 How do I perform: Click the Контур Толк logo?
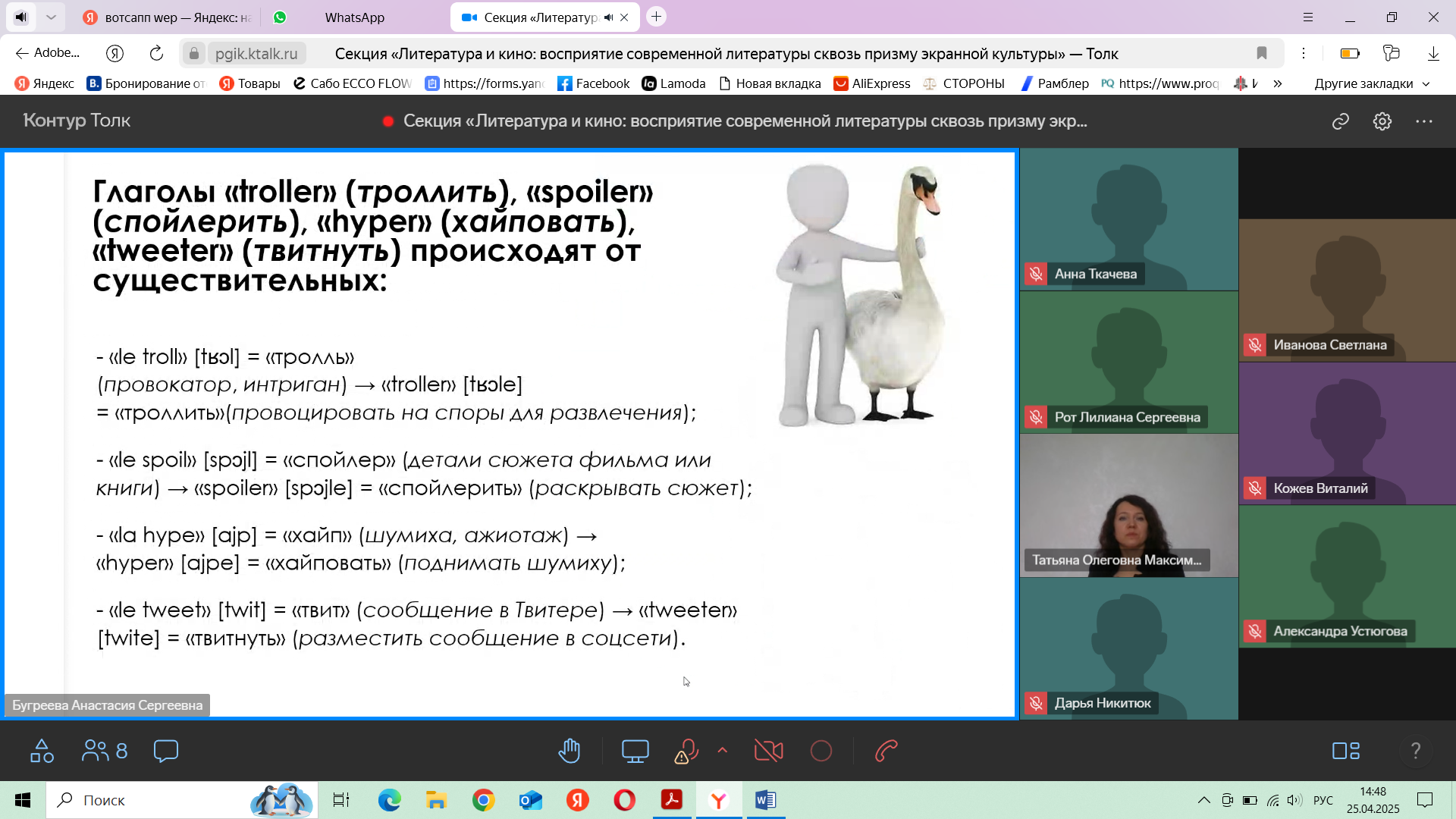(x=77, y=121)
